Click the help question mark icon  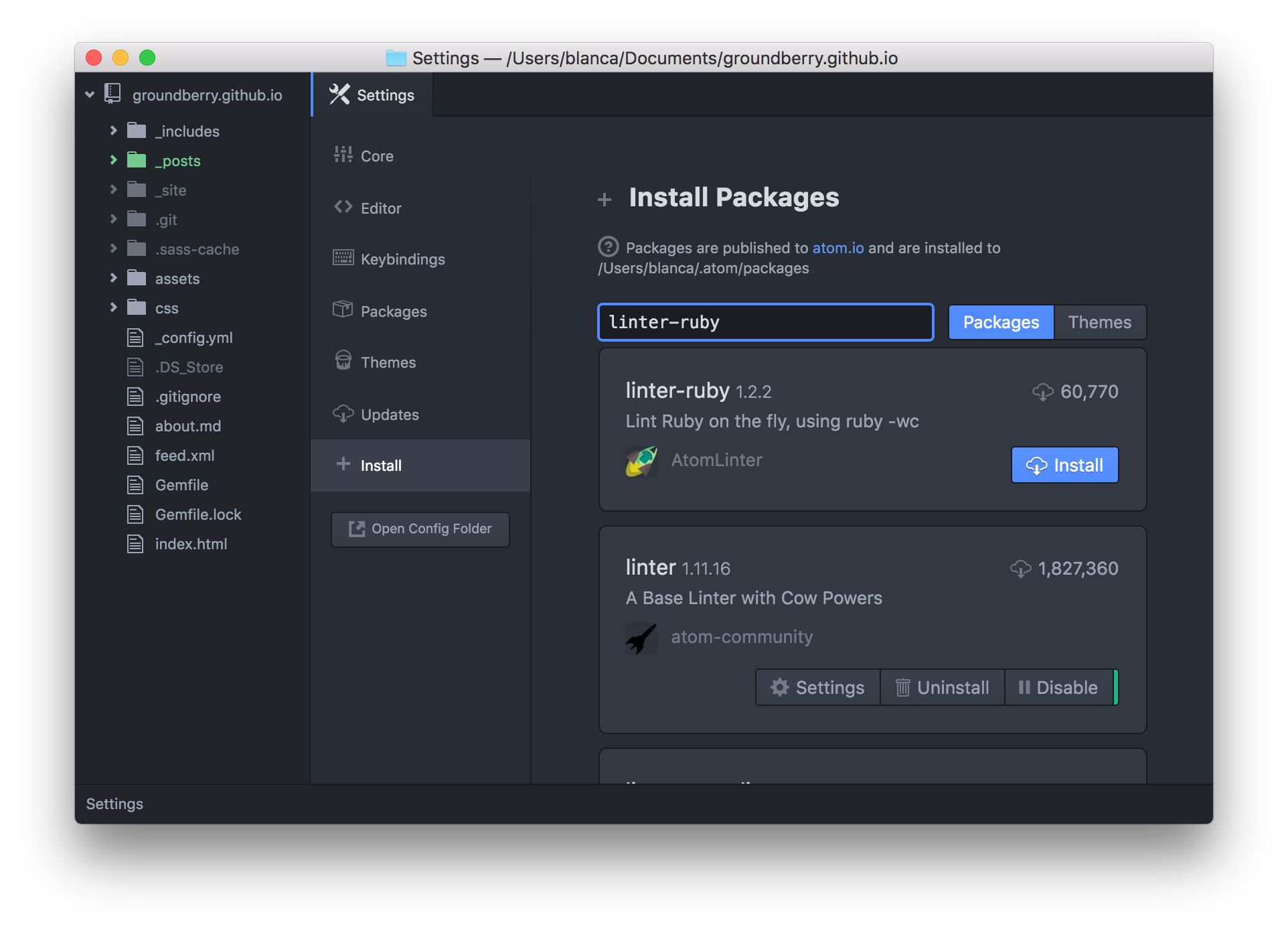point(608,247)
